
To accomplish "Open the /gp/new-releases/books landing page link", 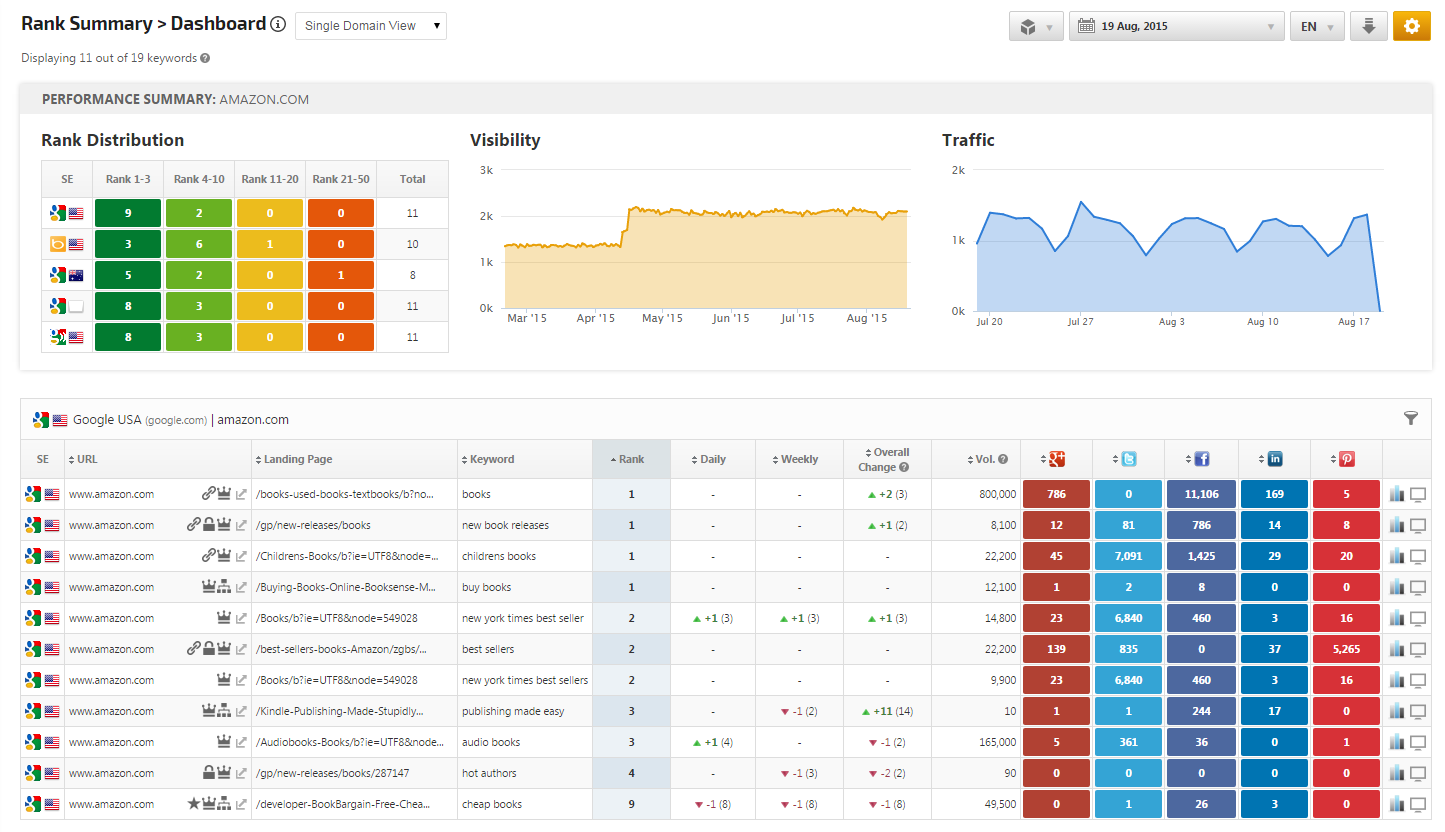I will coord(314,525).
